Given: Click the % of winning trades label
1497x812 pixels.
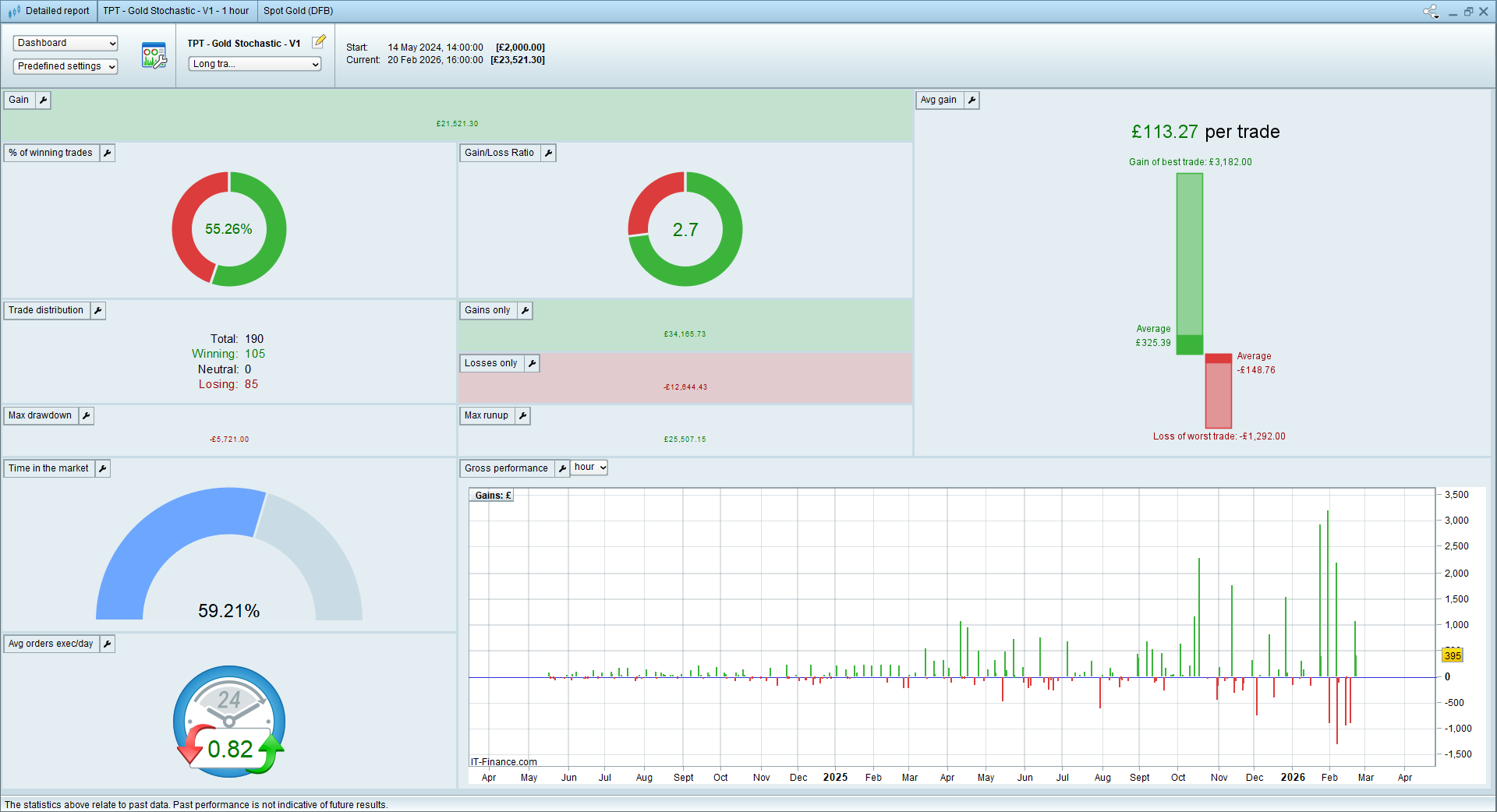Looking at the screenshot, I should click(x=51, y=153).
